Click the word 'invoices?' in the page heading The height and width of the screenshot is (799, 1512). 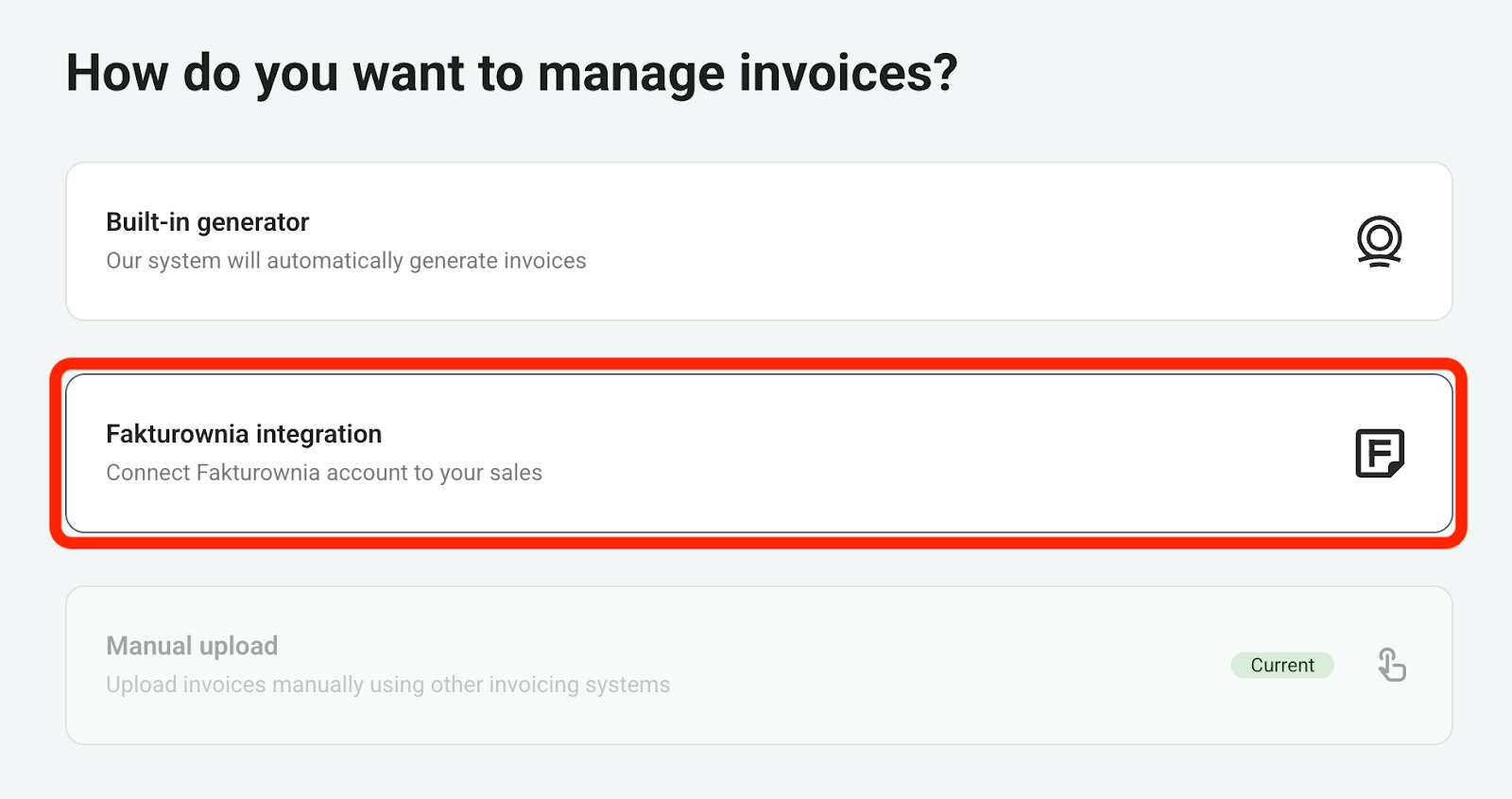point(848,74)
